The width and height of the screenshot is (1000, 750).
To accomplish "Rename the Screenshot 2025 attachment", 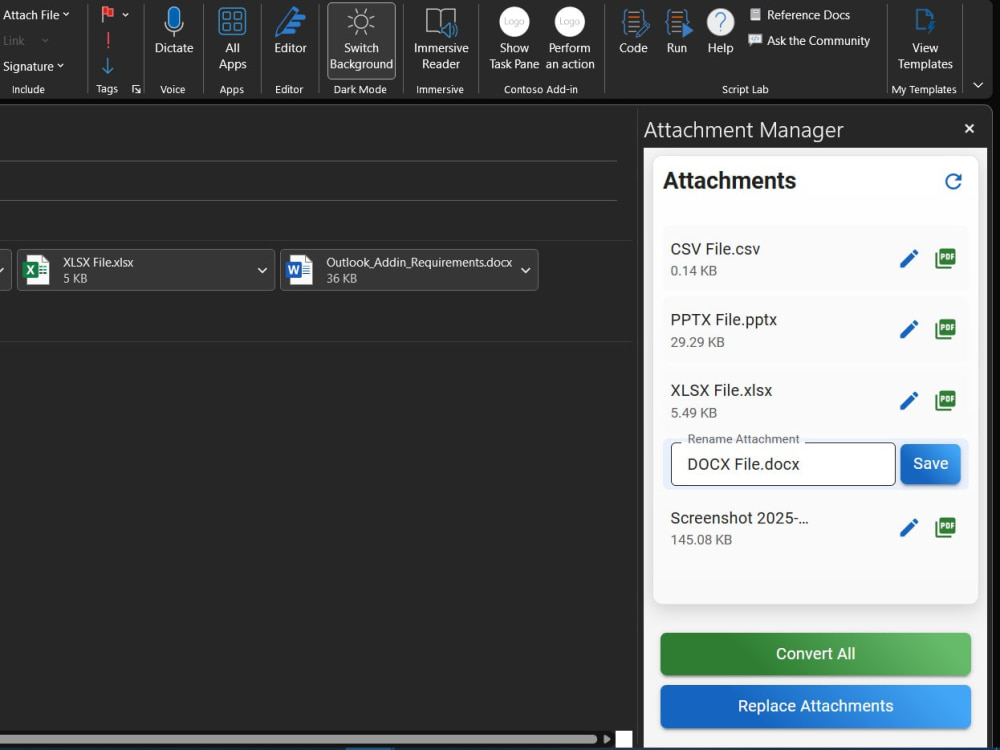I will [x=909, y=528].
